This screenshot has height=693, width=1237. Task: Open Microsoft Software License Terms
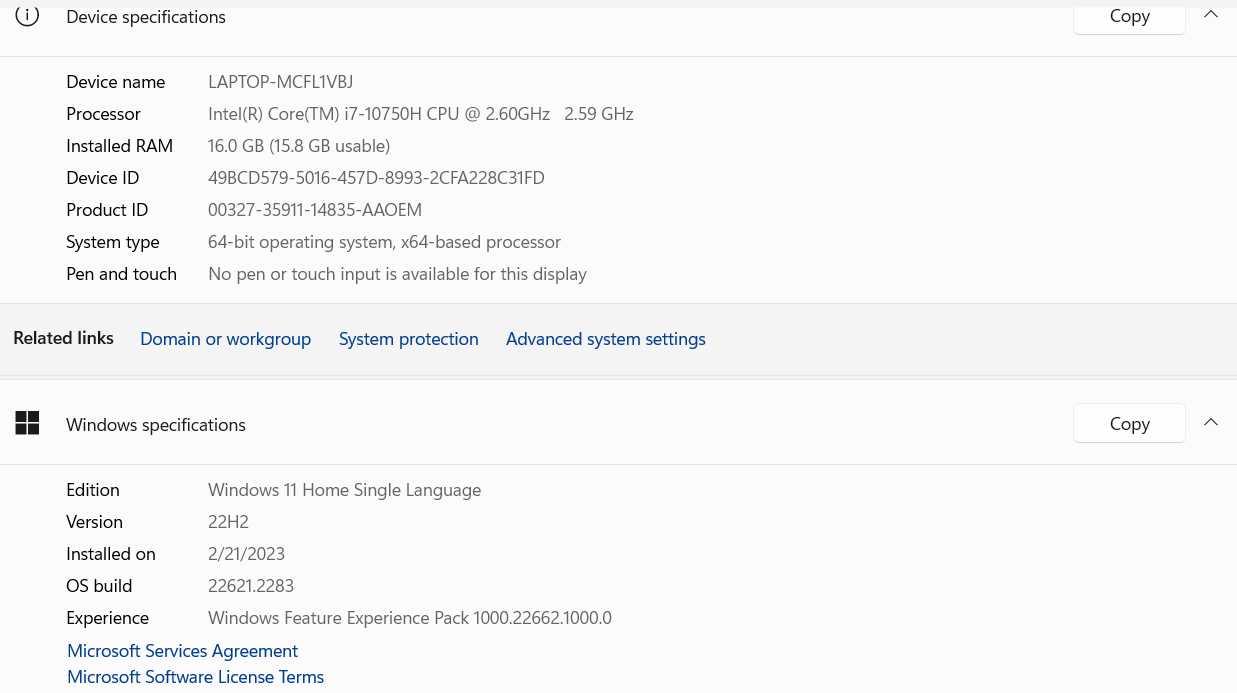coord(195,677)
